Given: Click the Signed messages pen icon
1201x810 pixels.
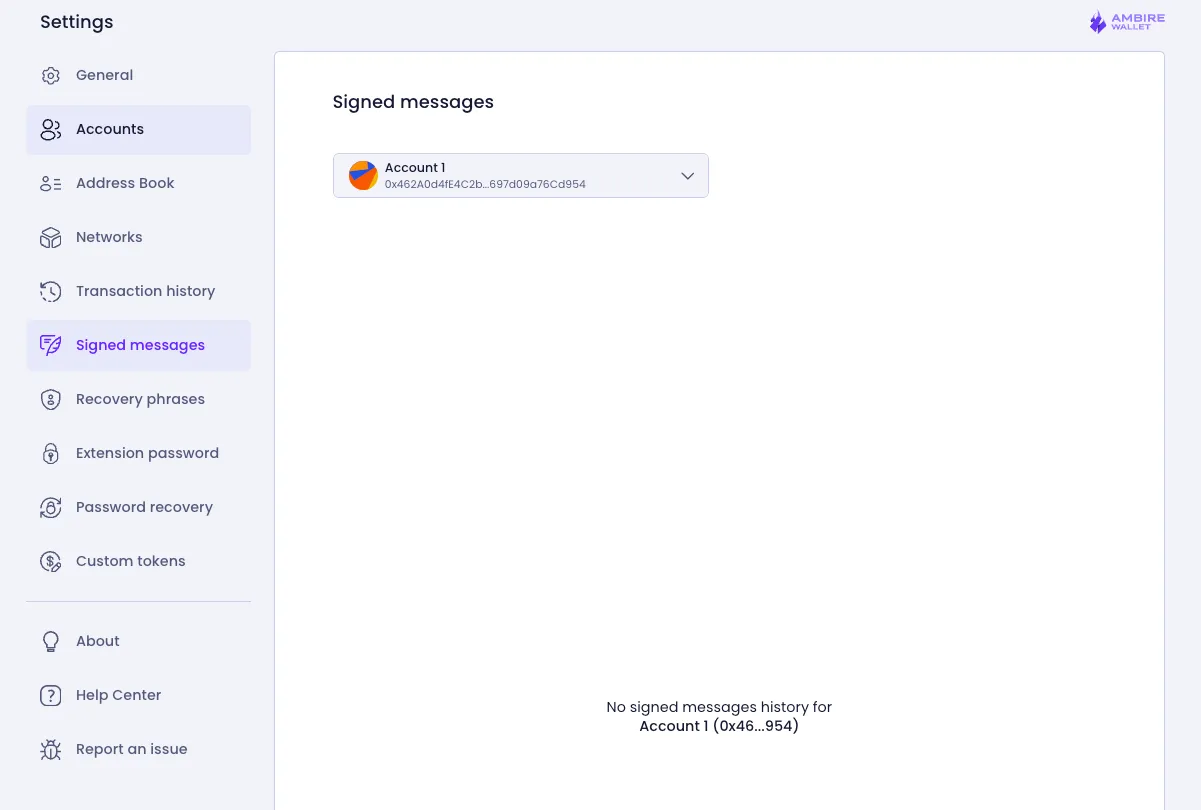Looking at the screenshot, I should 50,345.
